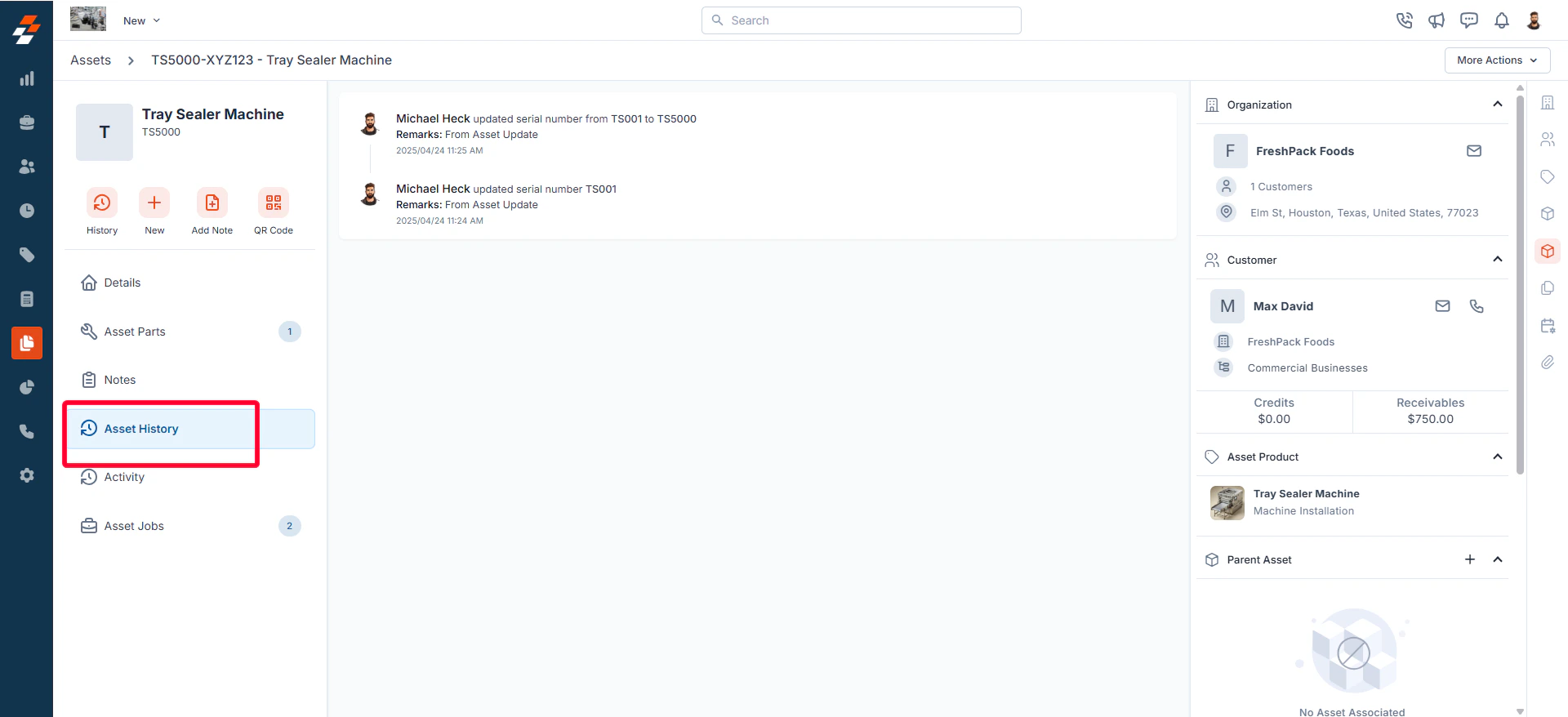Click the right panel vertical scrollbar
The width and height of the screenshot is (1568, 717).
pyautogui.click(x=1520, y=286)
